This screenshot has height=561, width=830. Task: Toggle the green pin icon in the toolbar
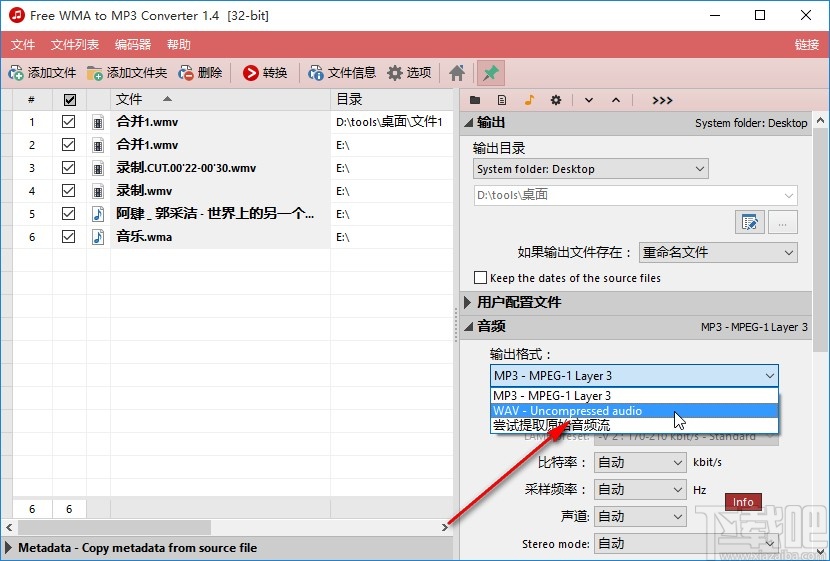pyautogui.click(x=491, y=73)
